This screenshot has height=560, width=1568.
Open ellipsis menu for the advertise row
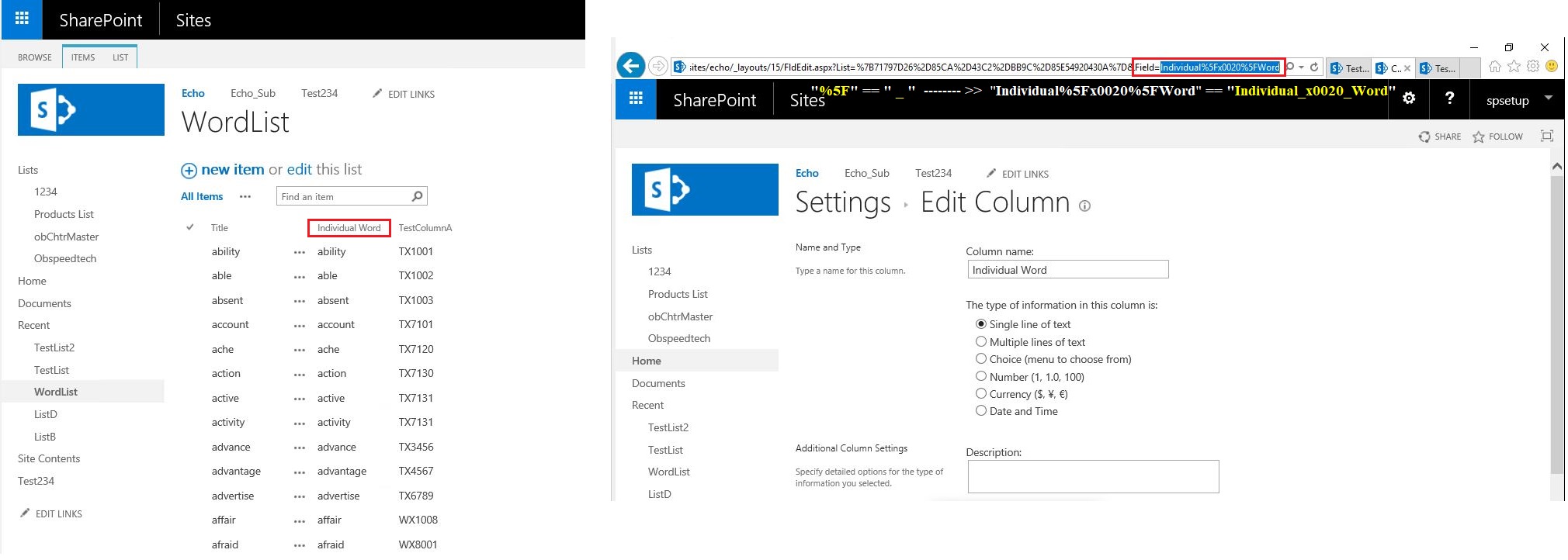(x=300, y=497)
